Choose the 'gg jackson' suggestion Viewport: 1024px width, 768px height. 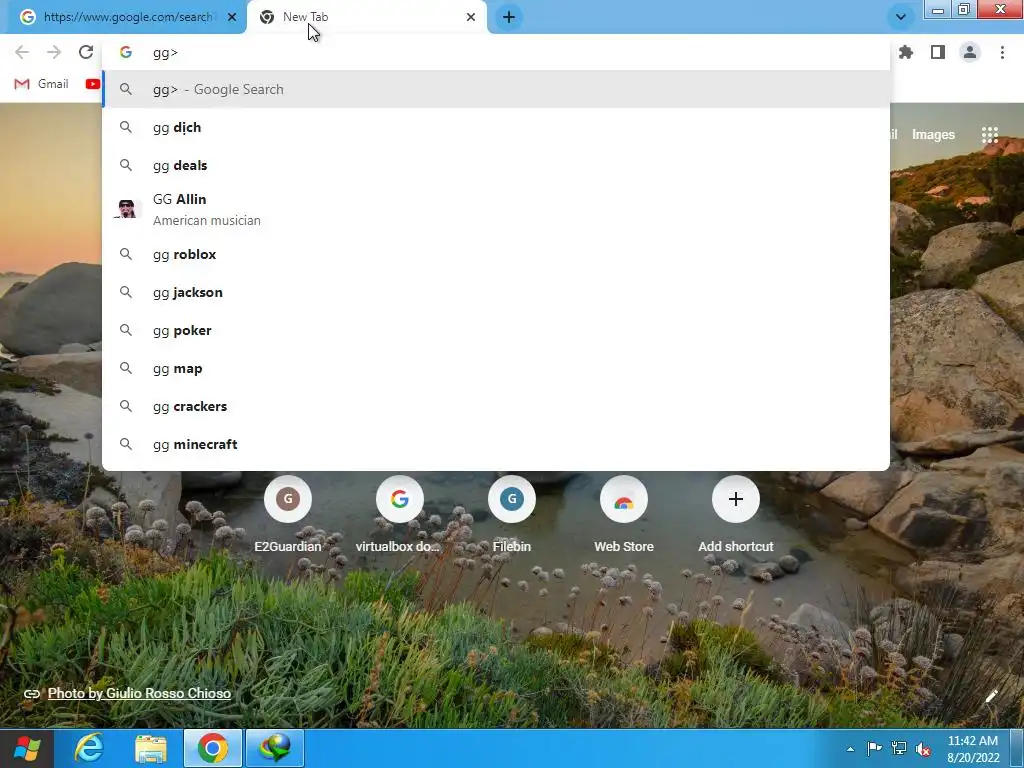click(496, 292)
